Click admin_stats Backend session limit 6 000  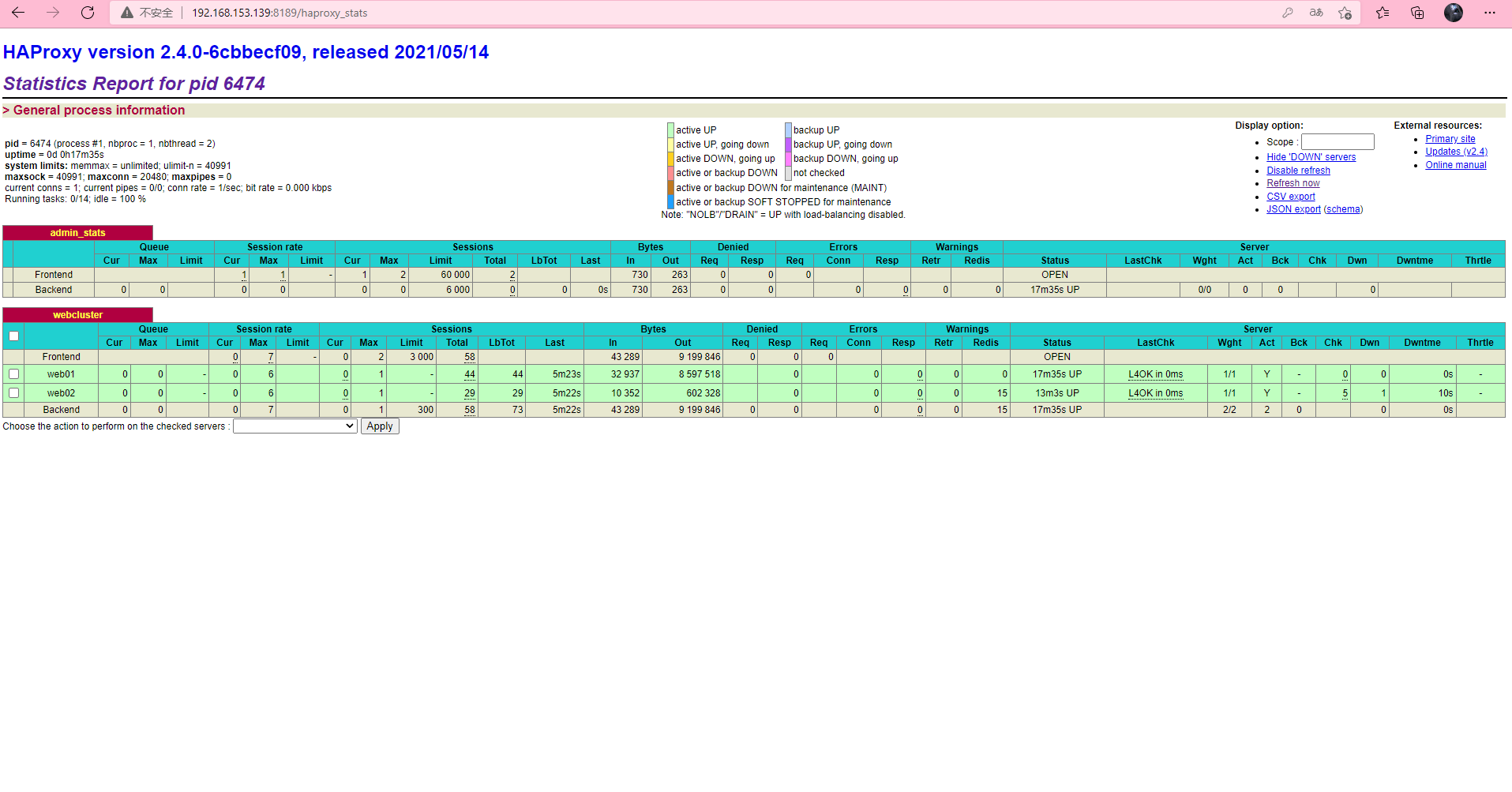coord(458,290)
